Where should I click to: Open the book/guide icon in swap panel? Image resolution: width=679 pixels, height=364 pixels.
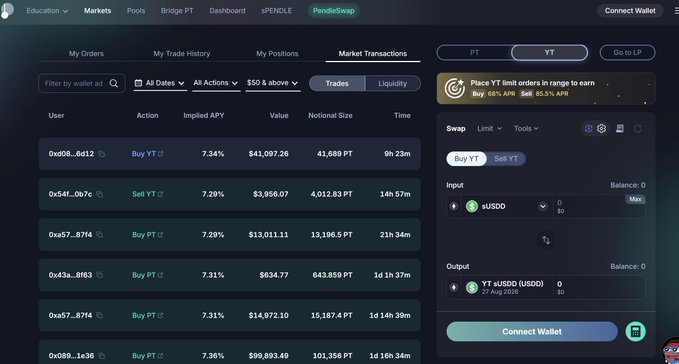[620, 129]
